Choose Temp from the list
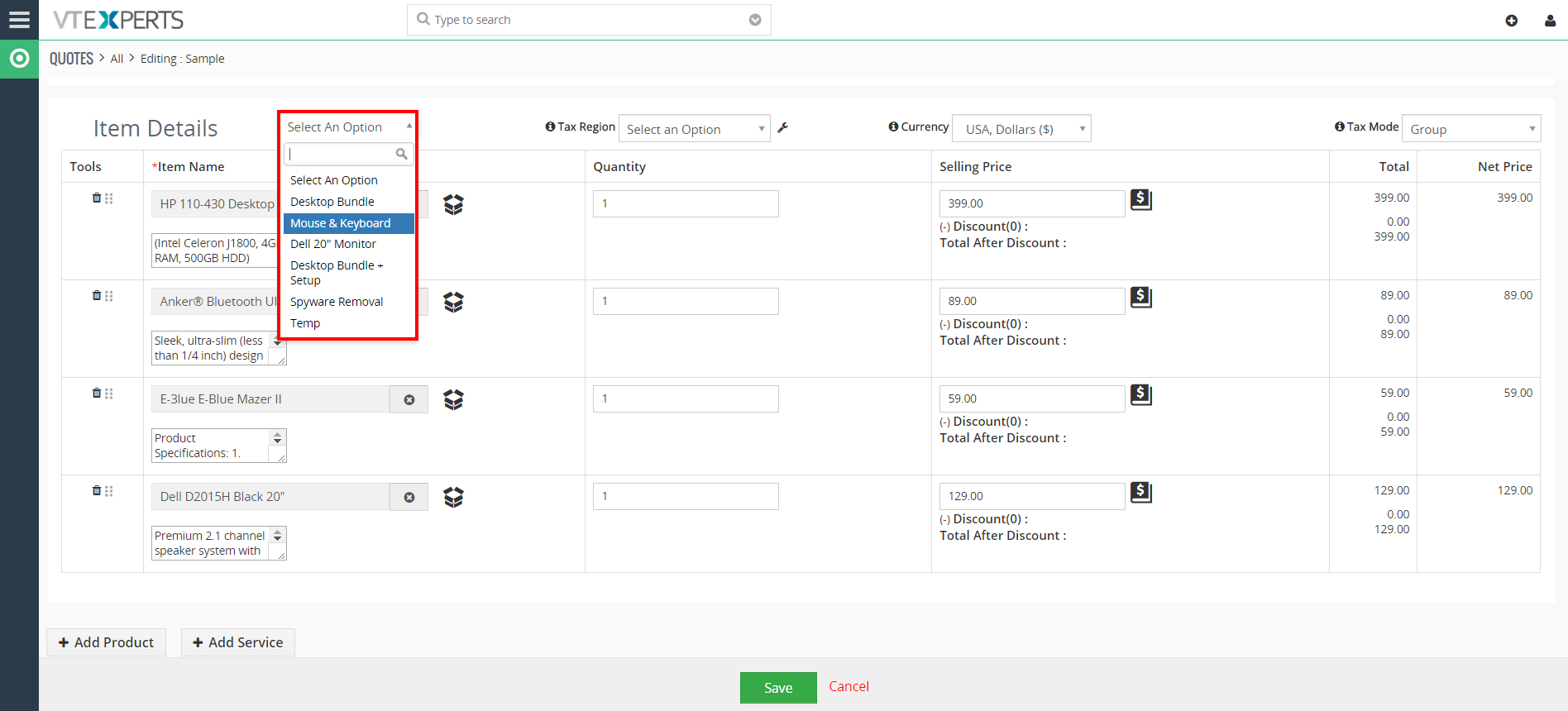1568x711 pixels. (x=348, y=323)
